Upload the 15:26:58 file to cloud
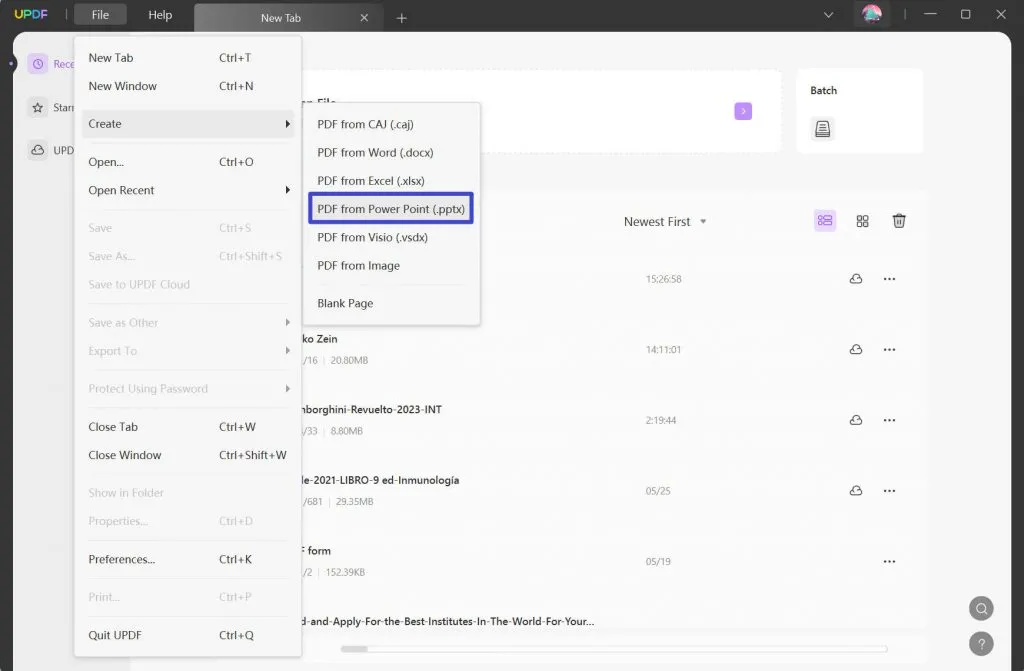This screenshot has height=671, width=1024. pyautogui.click(x=856, y=279)
